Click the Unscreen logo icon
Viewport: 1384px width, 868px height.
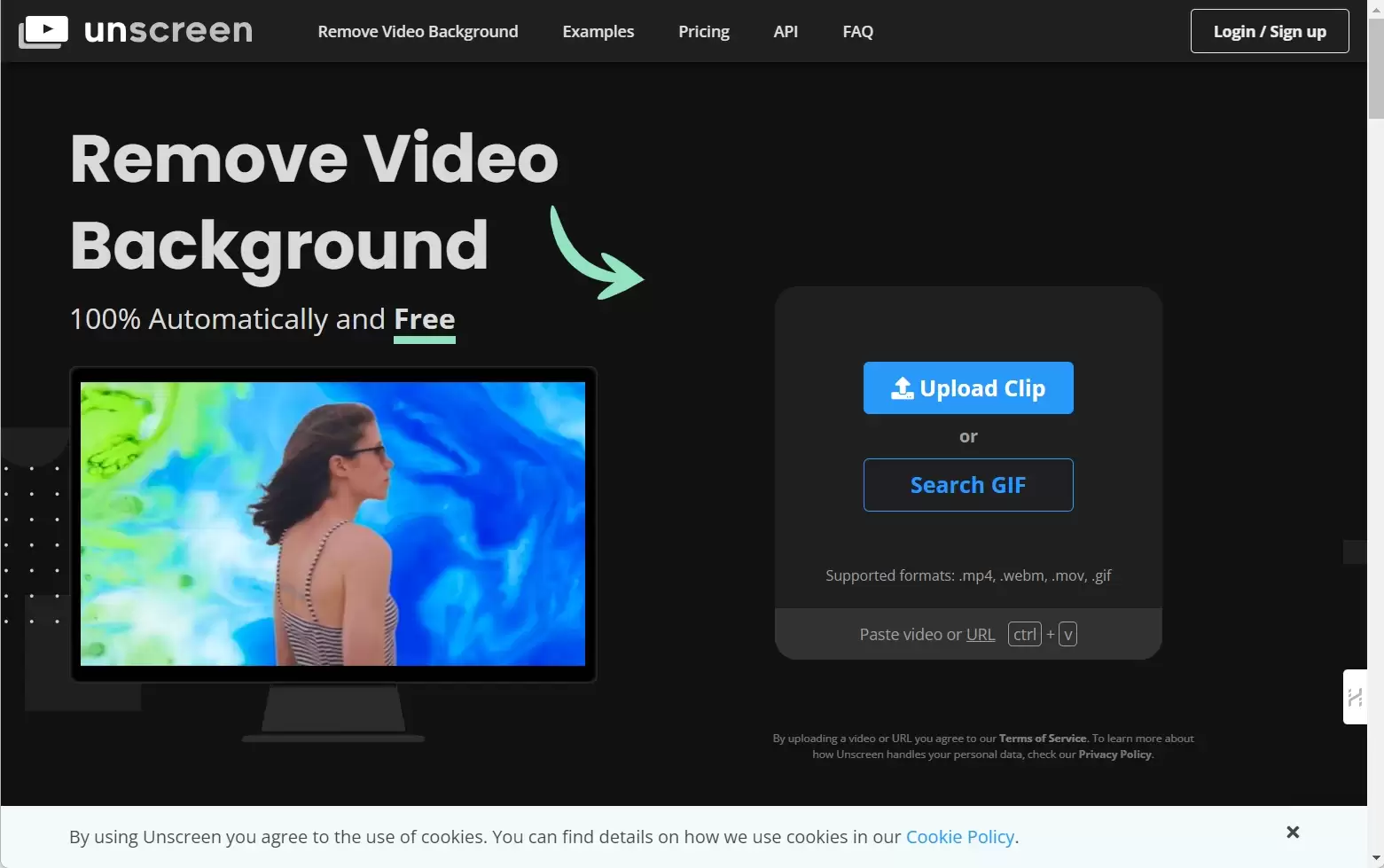coord(43,32)
